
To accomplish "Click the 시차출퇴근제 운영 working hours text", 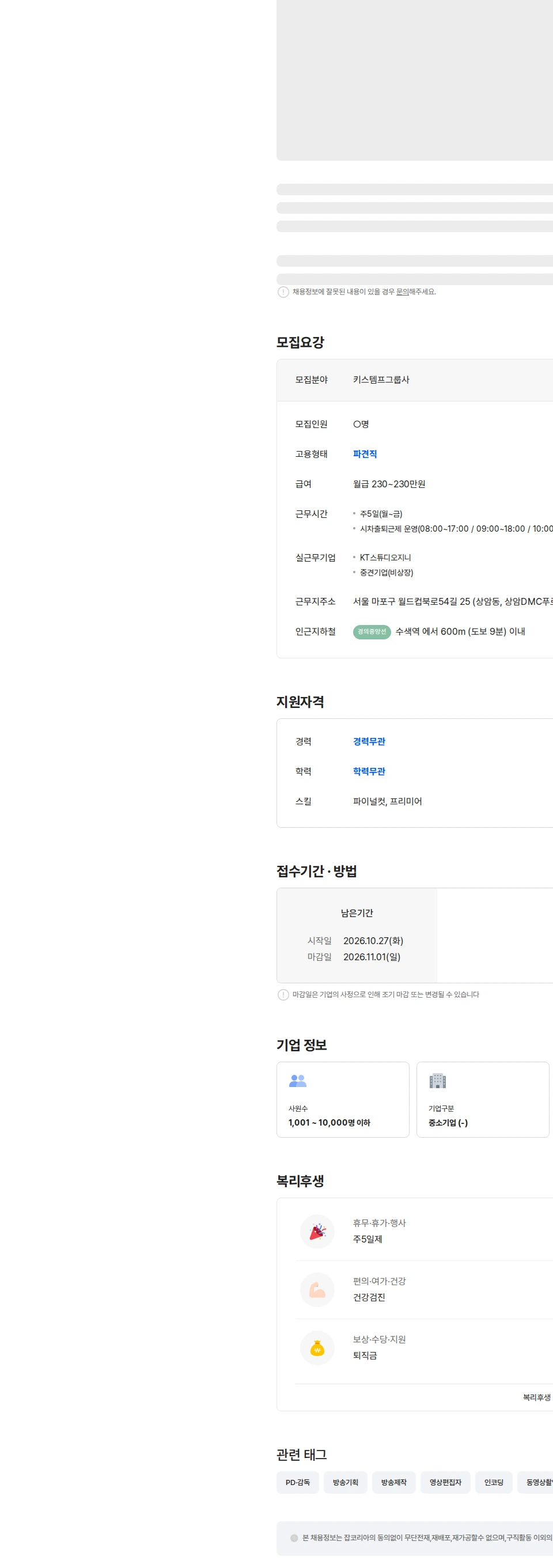I will tap(456, 528).
